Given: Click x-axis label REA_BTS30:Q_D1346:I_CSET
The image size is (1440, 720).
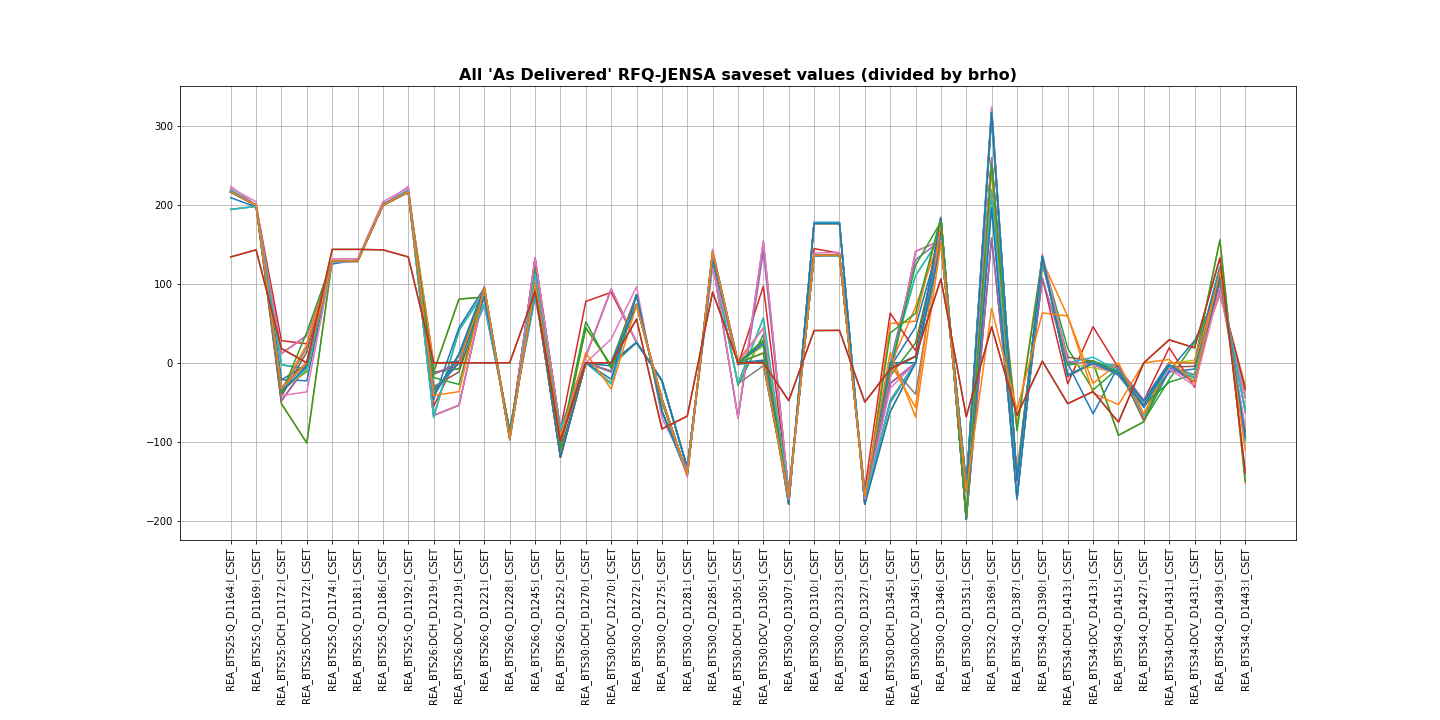Looking at the screenshot, I should (941, 620).
